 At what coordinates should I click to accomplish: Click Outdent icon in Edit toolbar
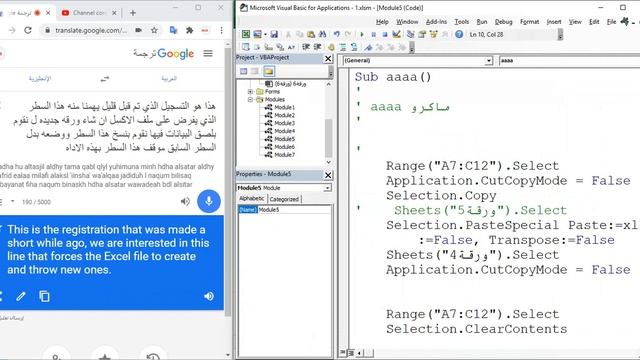pyautogui.click(x=318, y=47)
